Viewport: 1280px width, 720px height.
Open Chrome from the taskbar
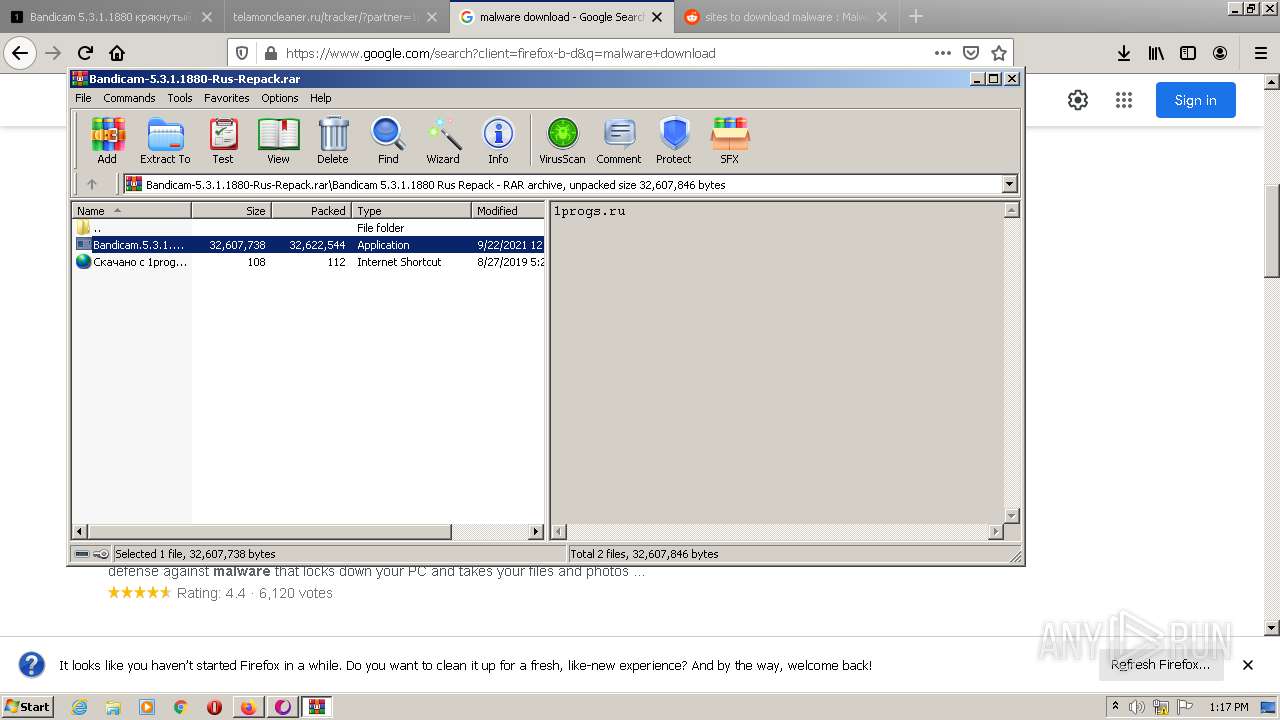(181, 707)
